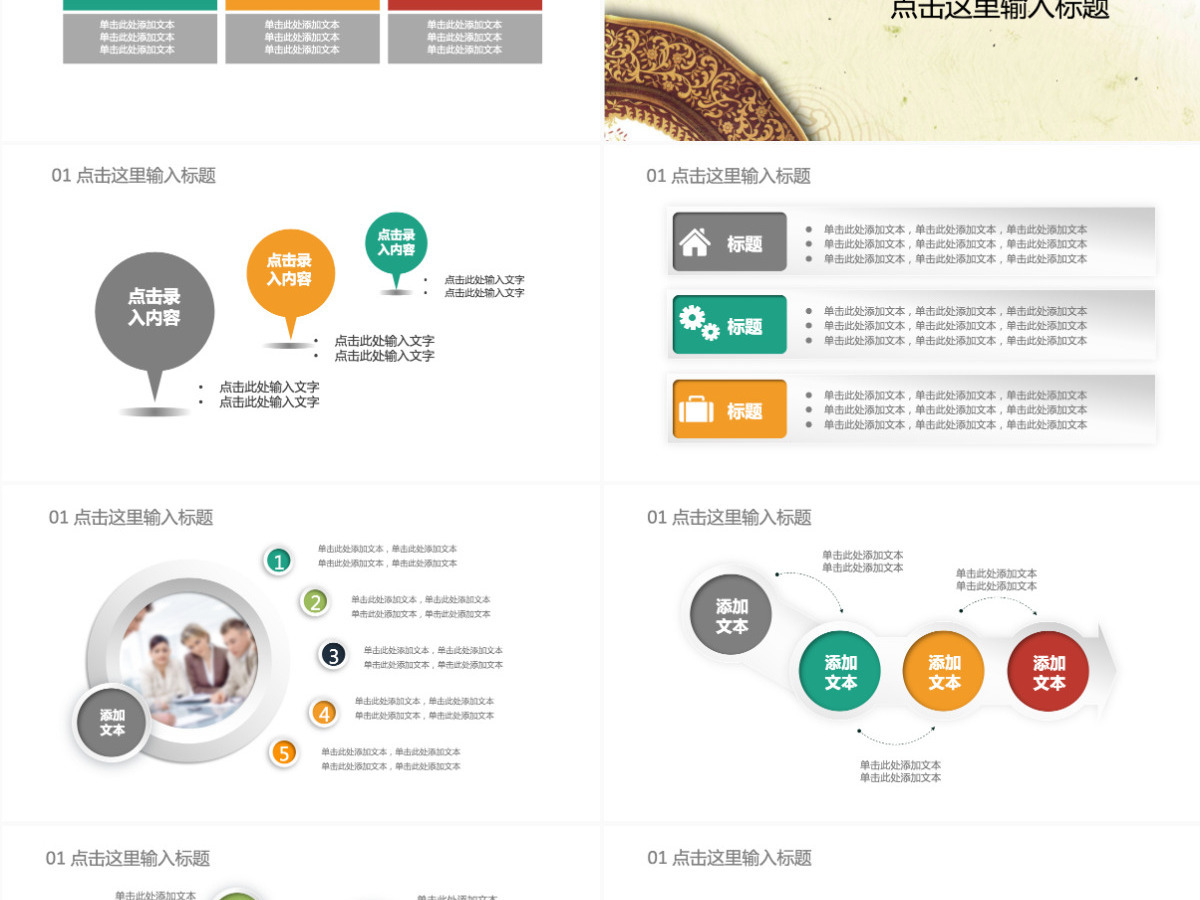Image resolution: width=1200 pixels, height=900 pixels.
Task: Click the bullet text beside the gray pin bubble
Action: tap(260, 394)
